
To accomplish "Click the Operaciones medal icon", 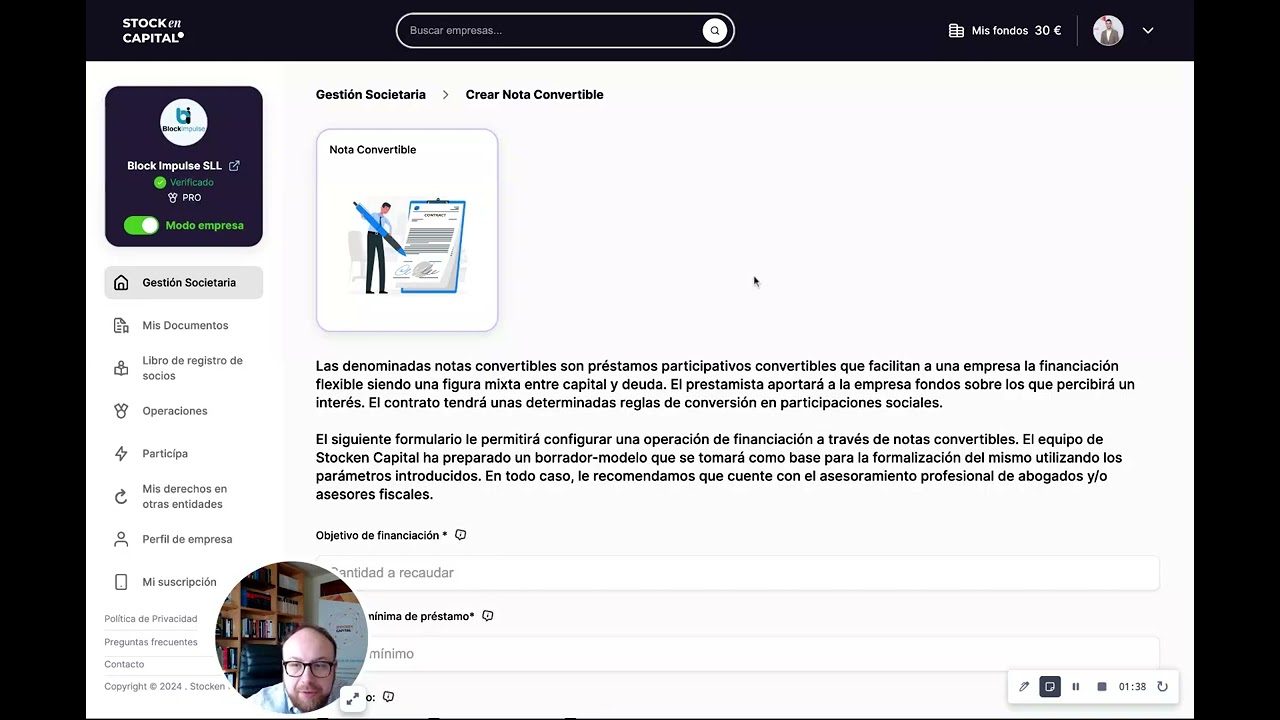I will click(x=121, y=411).
